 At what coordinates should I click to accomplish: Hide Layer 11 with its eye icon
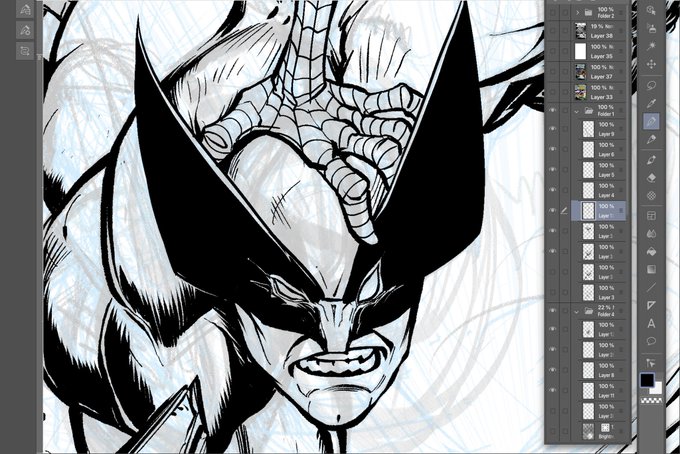coord(552,390)
